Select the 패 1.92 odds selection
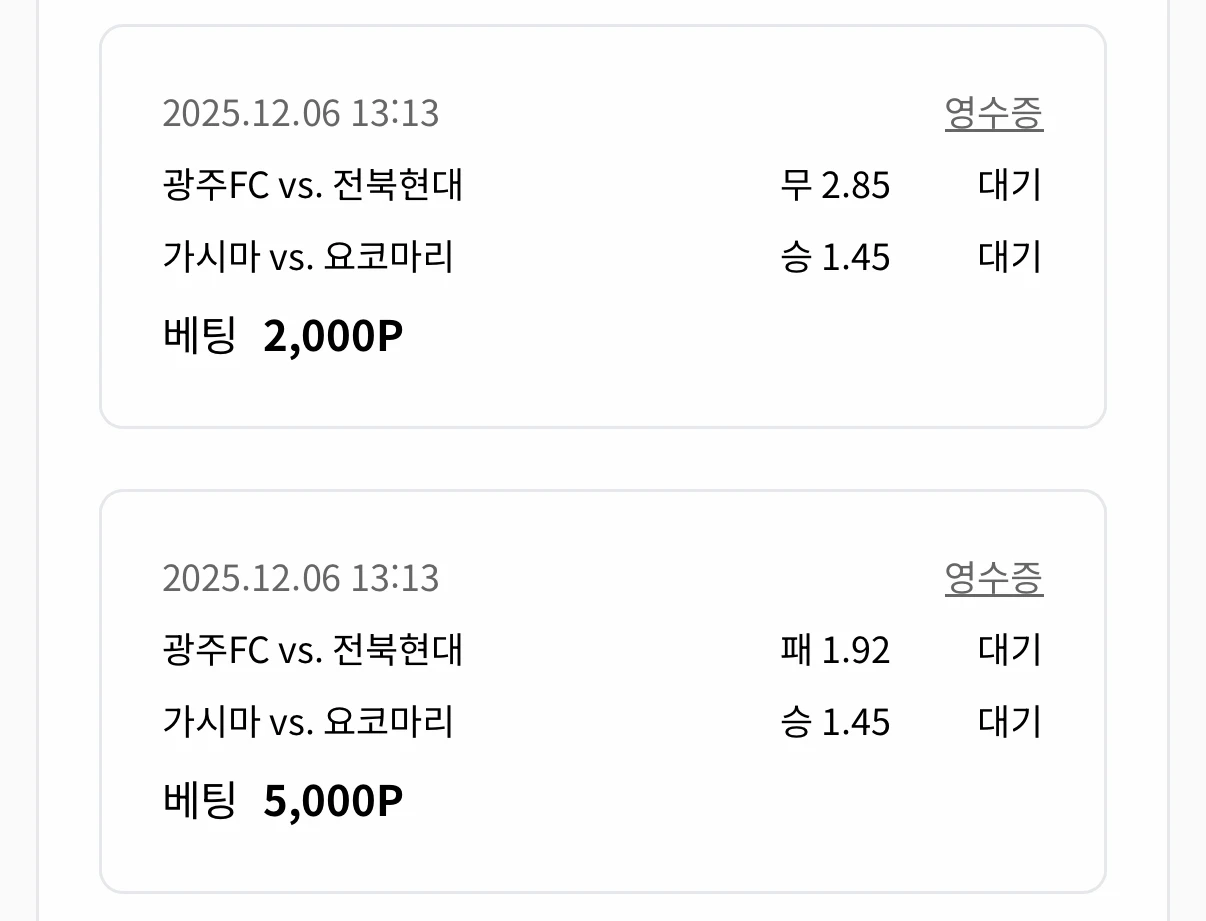The width and height of the screenshot is (1206, 921). (x=835, y=650)
